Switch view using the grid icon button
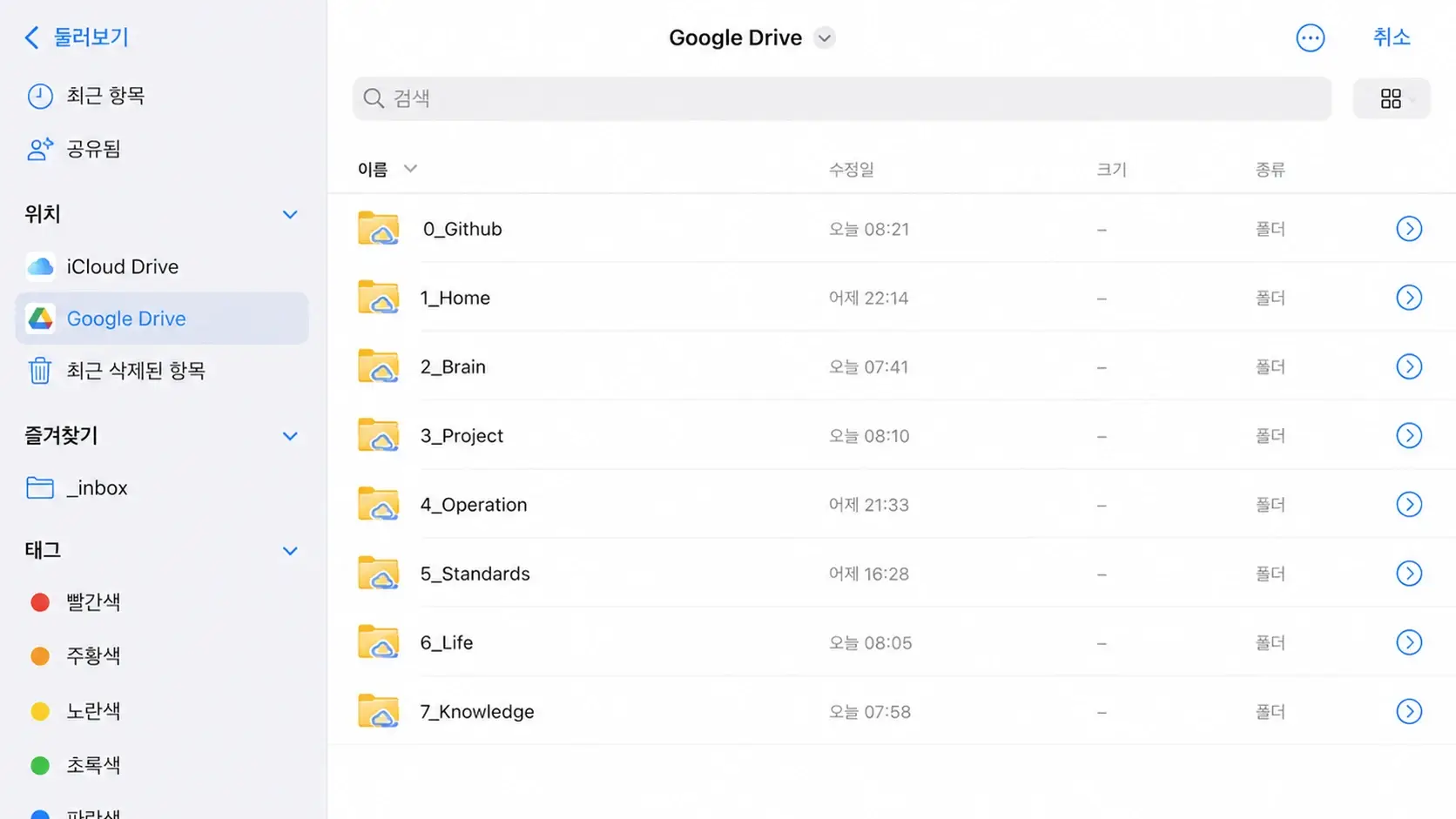 point(1391,98)
